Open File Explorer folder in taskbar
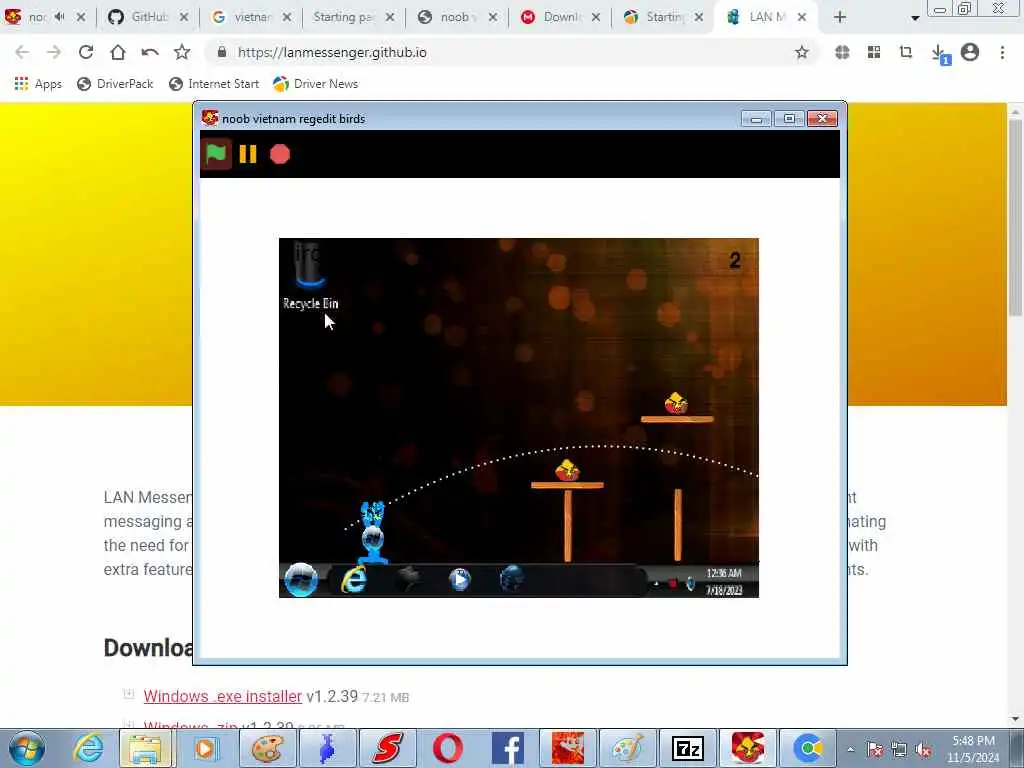 point(145,748)
